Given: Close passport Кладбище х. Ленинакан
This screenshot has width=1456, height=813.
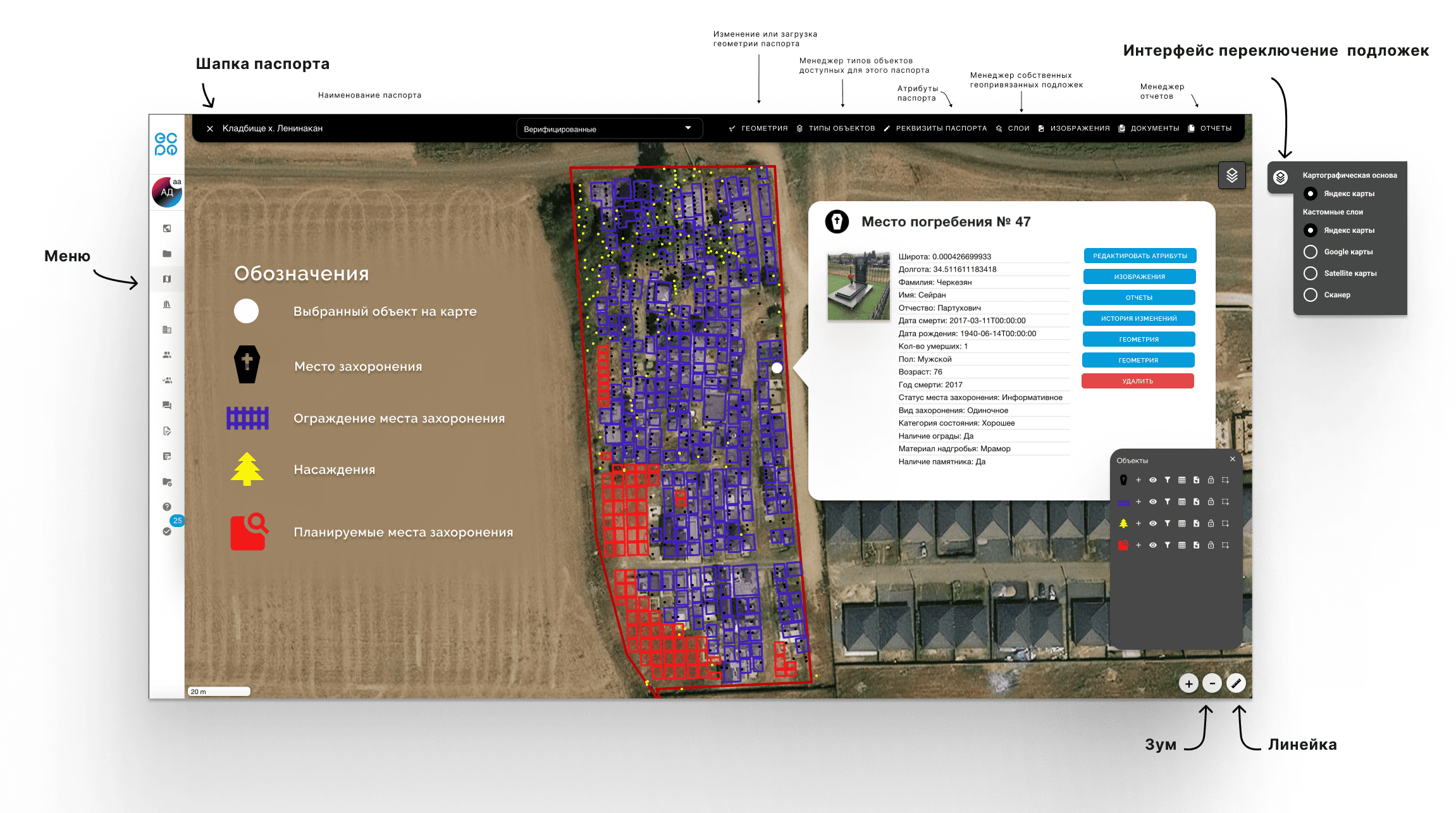Looking at the screenshot, I should click(x=210, y=128).
